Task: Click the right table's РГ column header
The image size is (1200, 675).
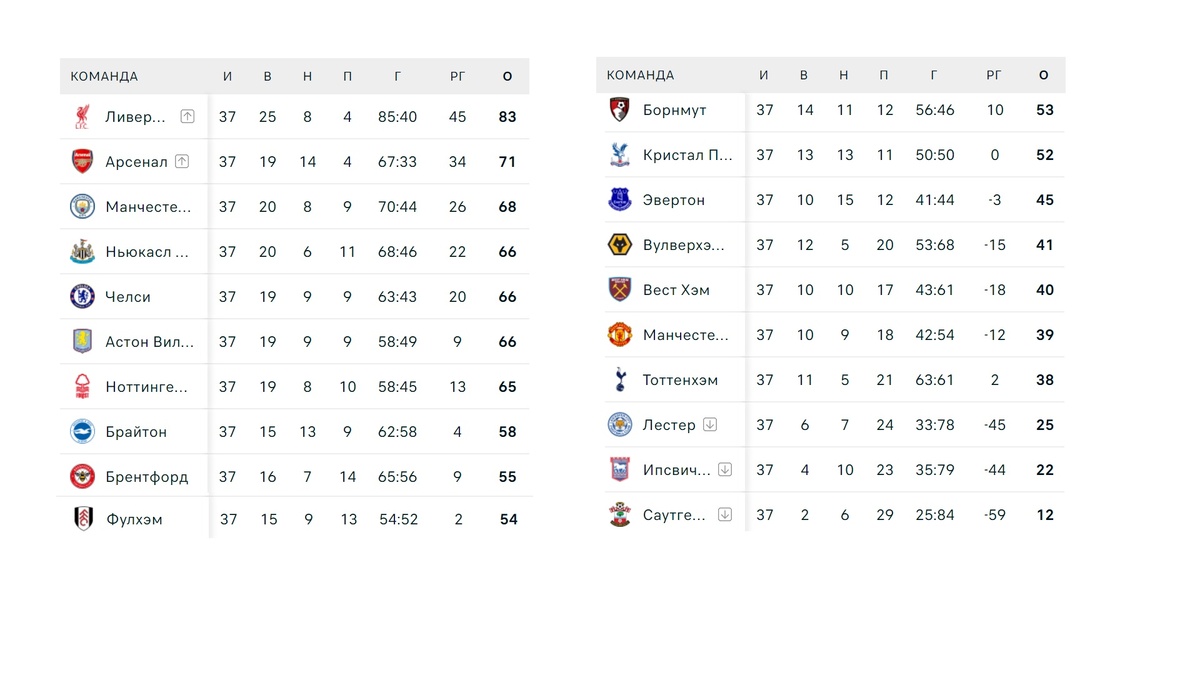Action: pyautogui.click(x=994, y=75)
